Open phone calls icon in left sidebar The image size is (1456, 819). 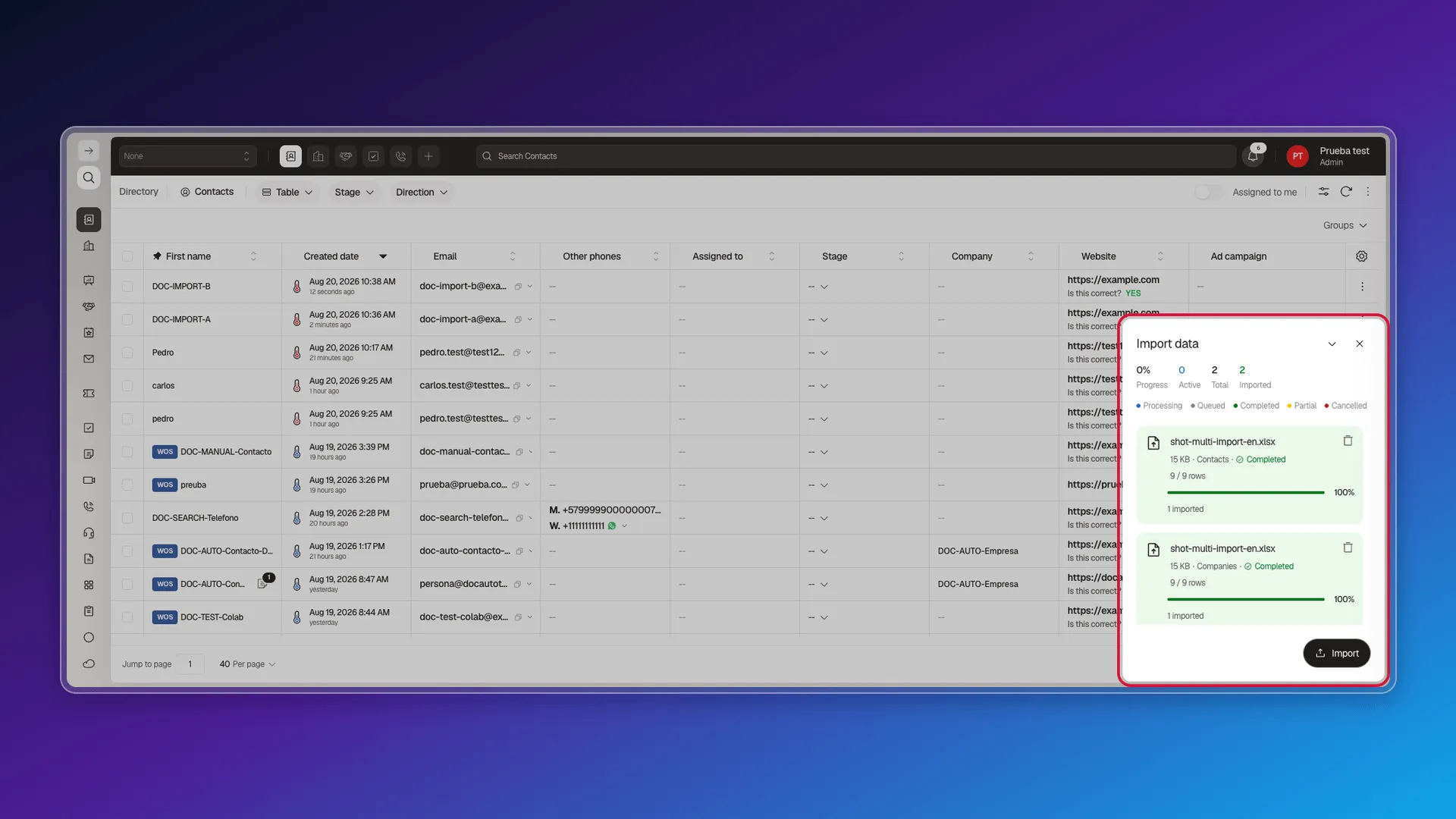click(x=89, y=507)
